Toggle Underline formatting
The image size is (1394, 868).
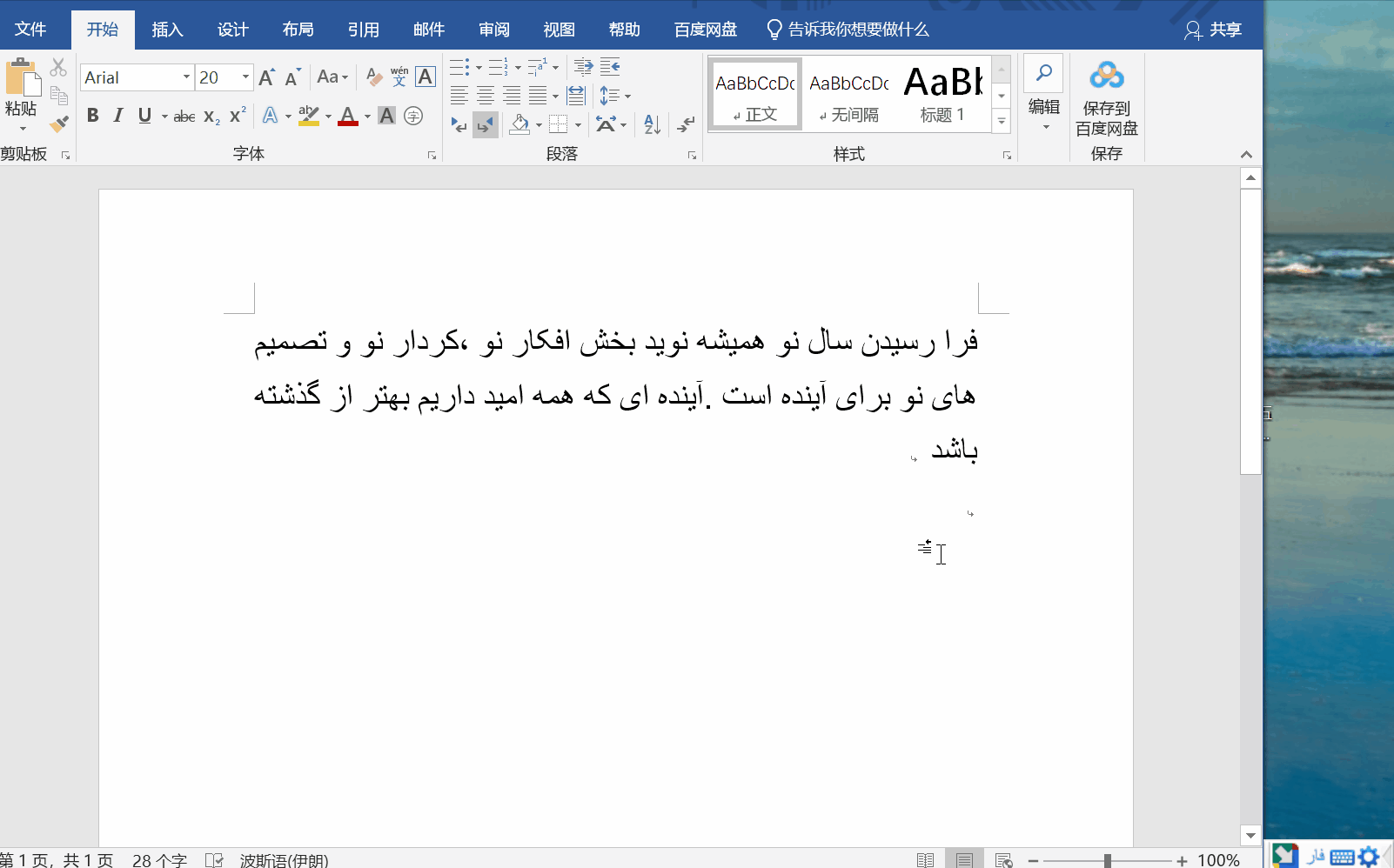coord(144,116)
